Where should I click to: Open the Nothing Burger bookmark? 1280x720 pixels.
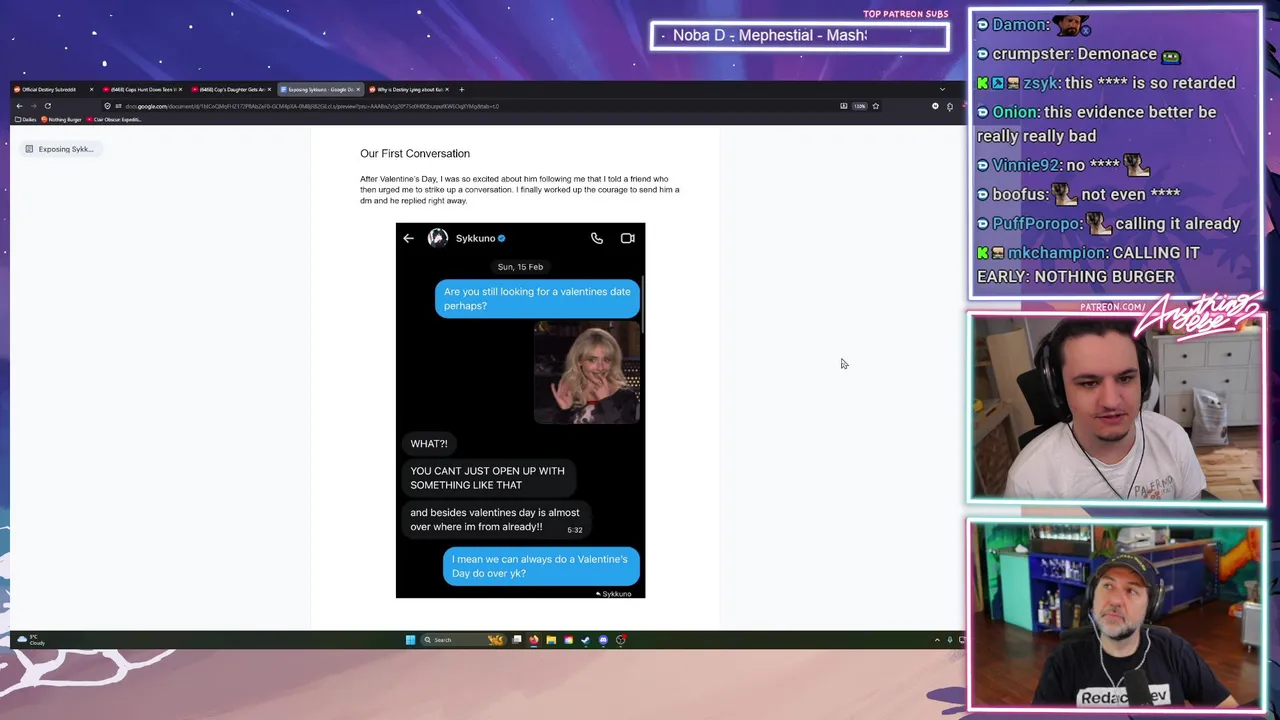pyautogui.click(x=62, y=119)
